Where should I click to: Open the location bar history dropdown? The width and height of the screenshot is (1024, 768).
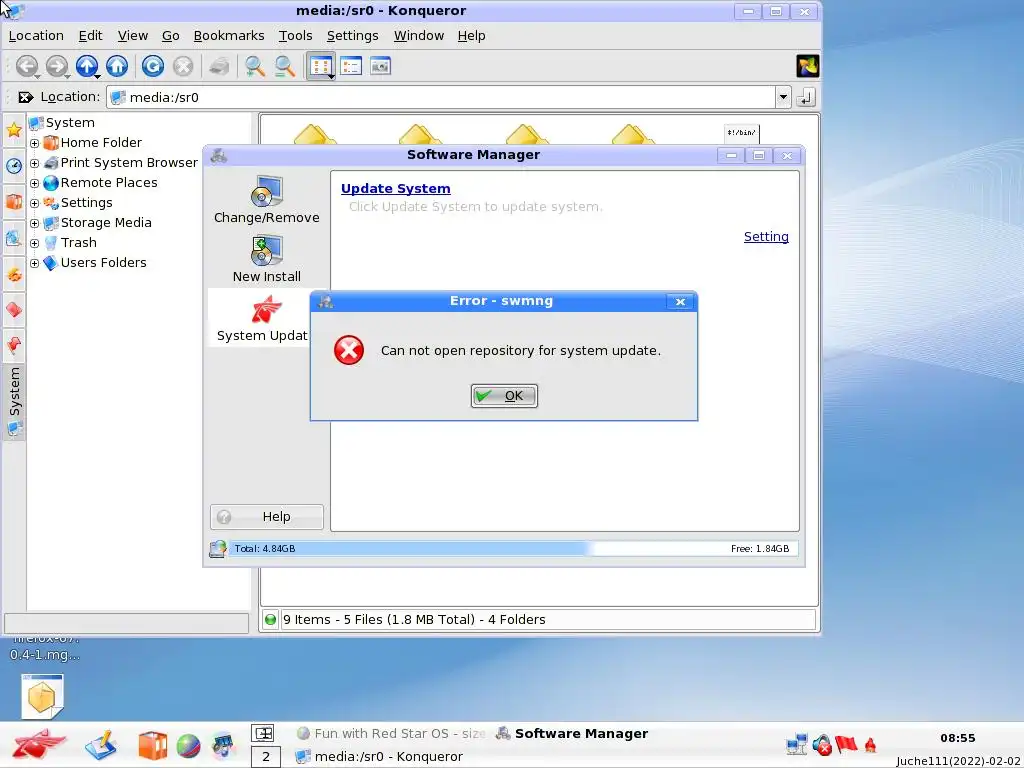tap(783, 97)
